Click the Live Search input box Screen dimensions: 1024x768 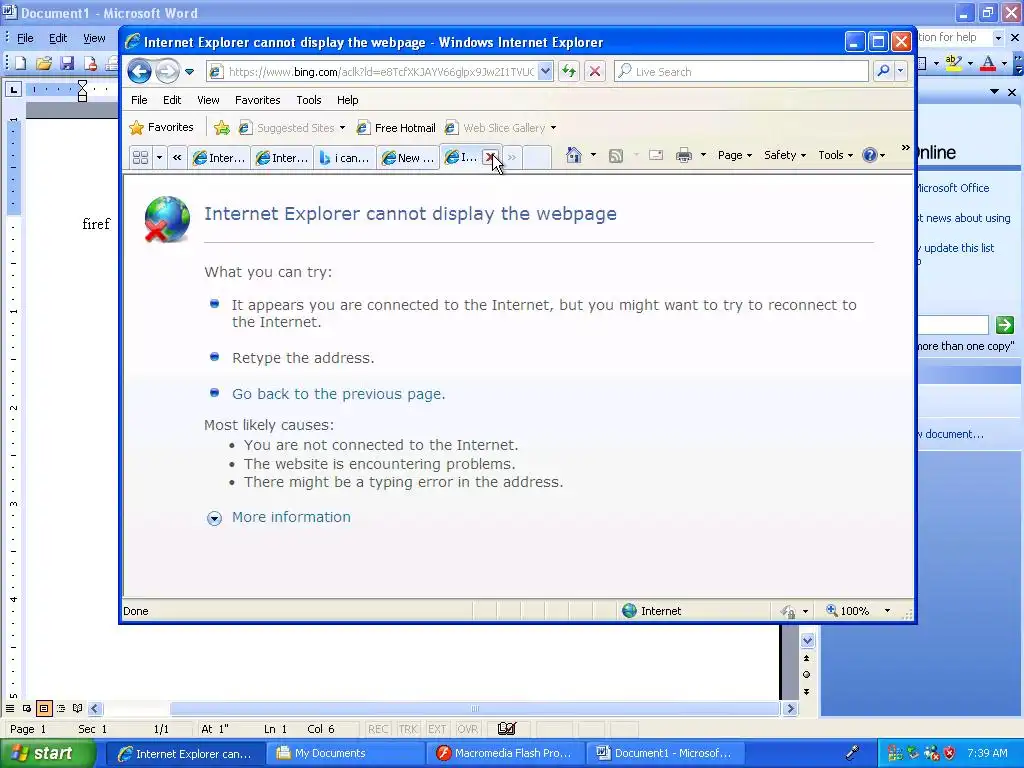coord(741,72)
